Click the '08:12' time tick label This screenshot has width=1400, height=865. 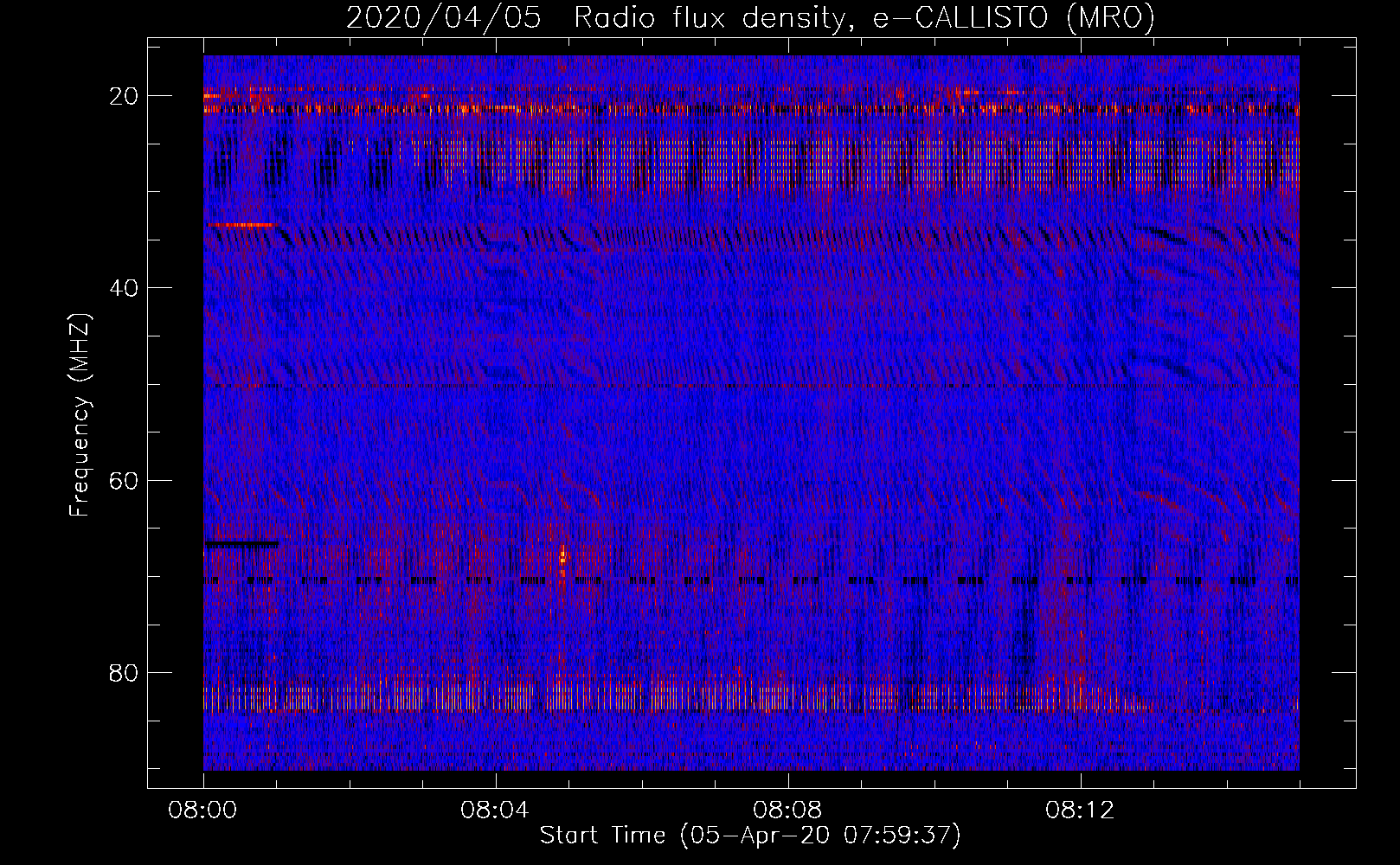[x=1081, y=811]
